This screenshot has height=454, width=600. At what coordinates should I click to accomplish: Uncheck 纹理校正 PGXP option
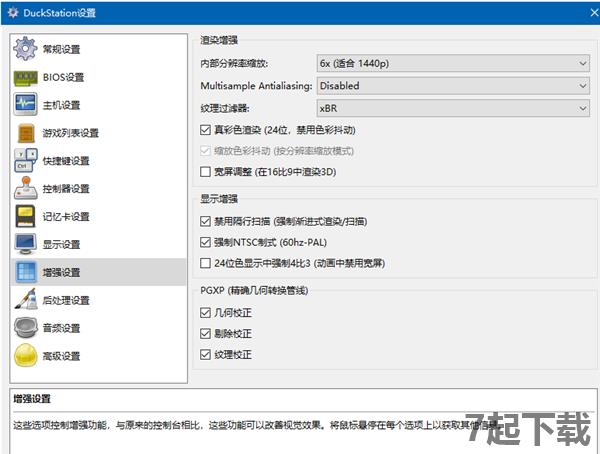click(x=205, y=354)
